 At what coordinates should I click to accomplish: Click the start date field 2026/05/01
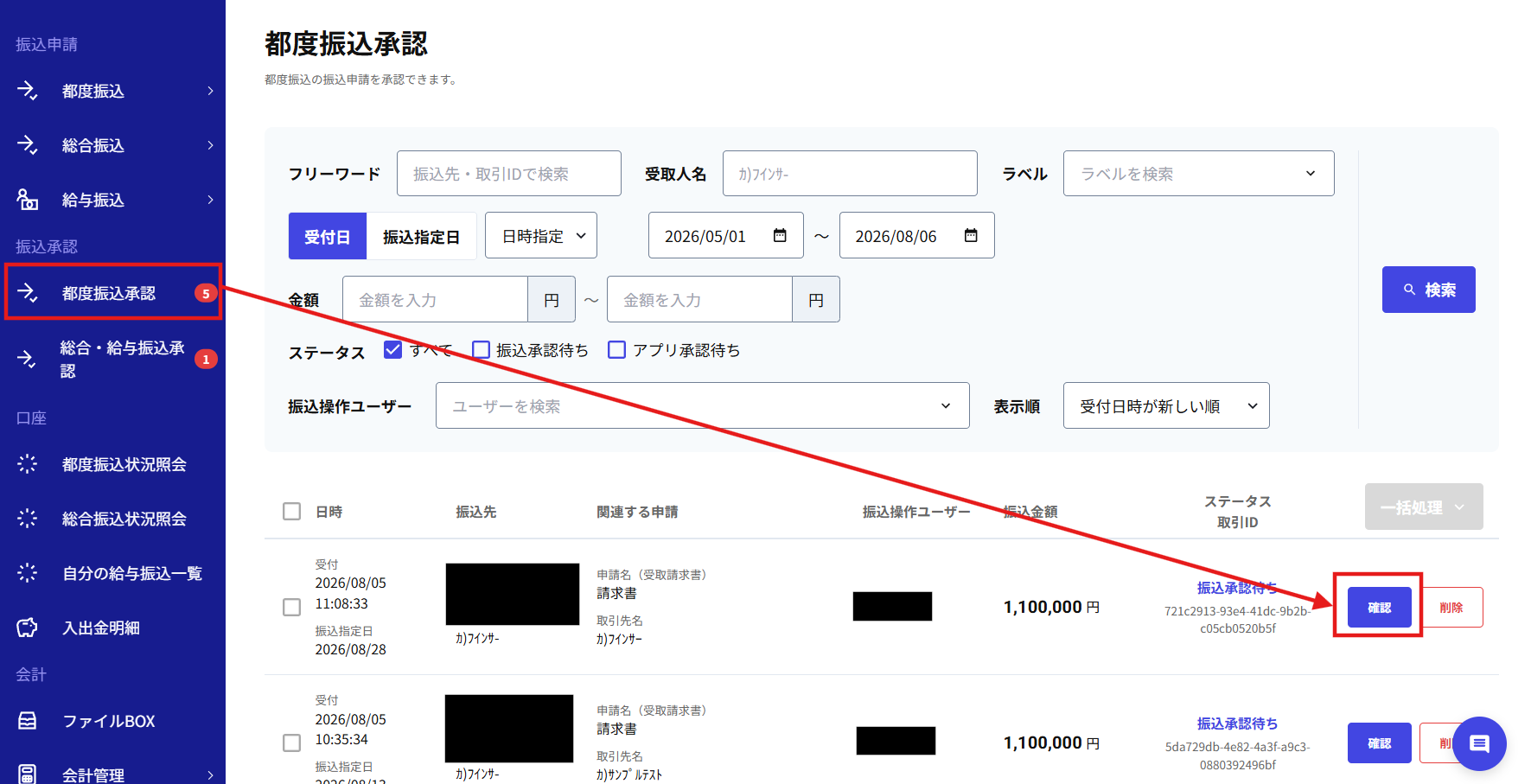[x=725, y=235]
